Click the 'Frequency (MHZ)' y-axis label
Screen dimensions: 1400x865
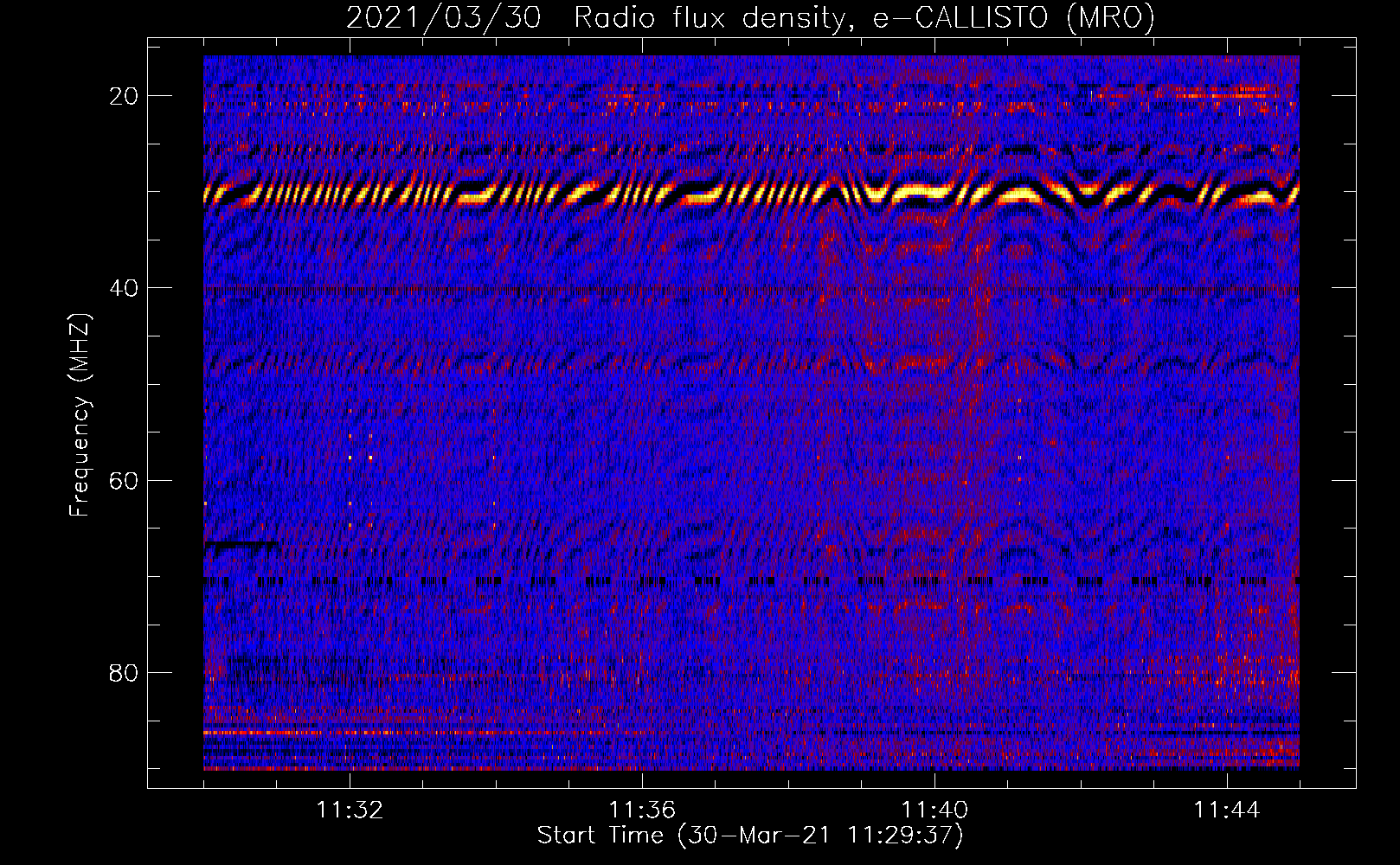(x=80, y=415)
